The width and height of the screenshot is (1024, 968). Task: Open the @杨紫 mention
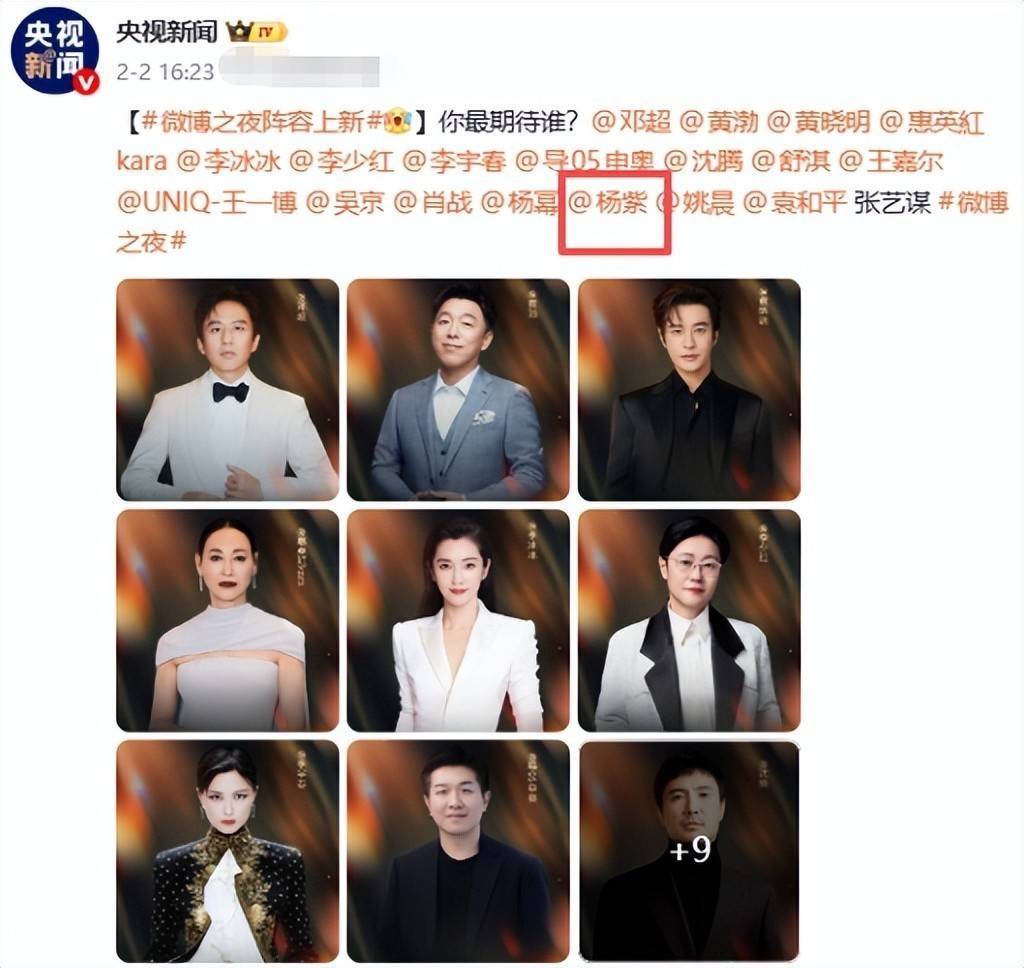608,203
